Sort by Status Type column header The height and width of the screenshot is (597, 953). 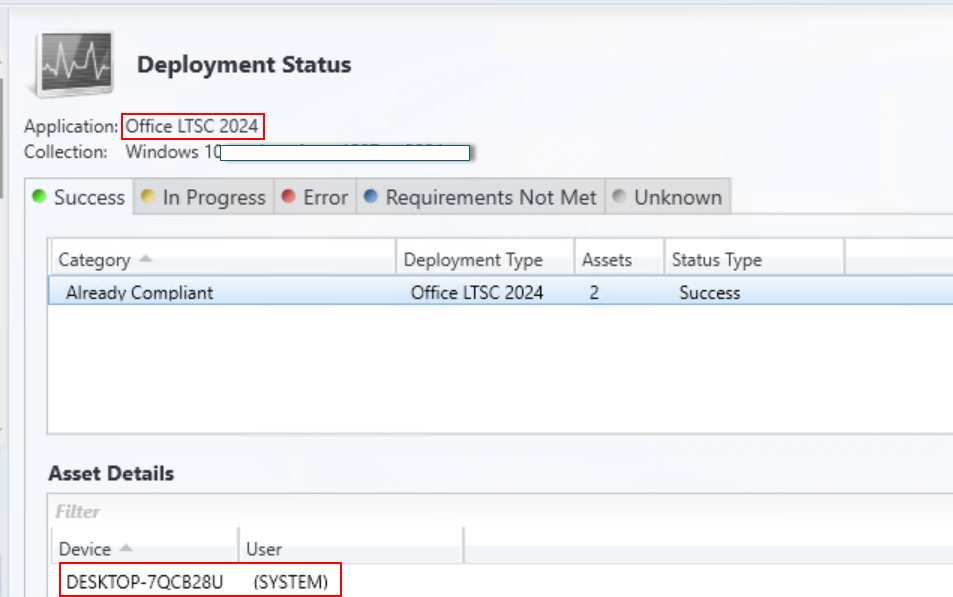tap(716, 260)
